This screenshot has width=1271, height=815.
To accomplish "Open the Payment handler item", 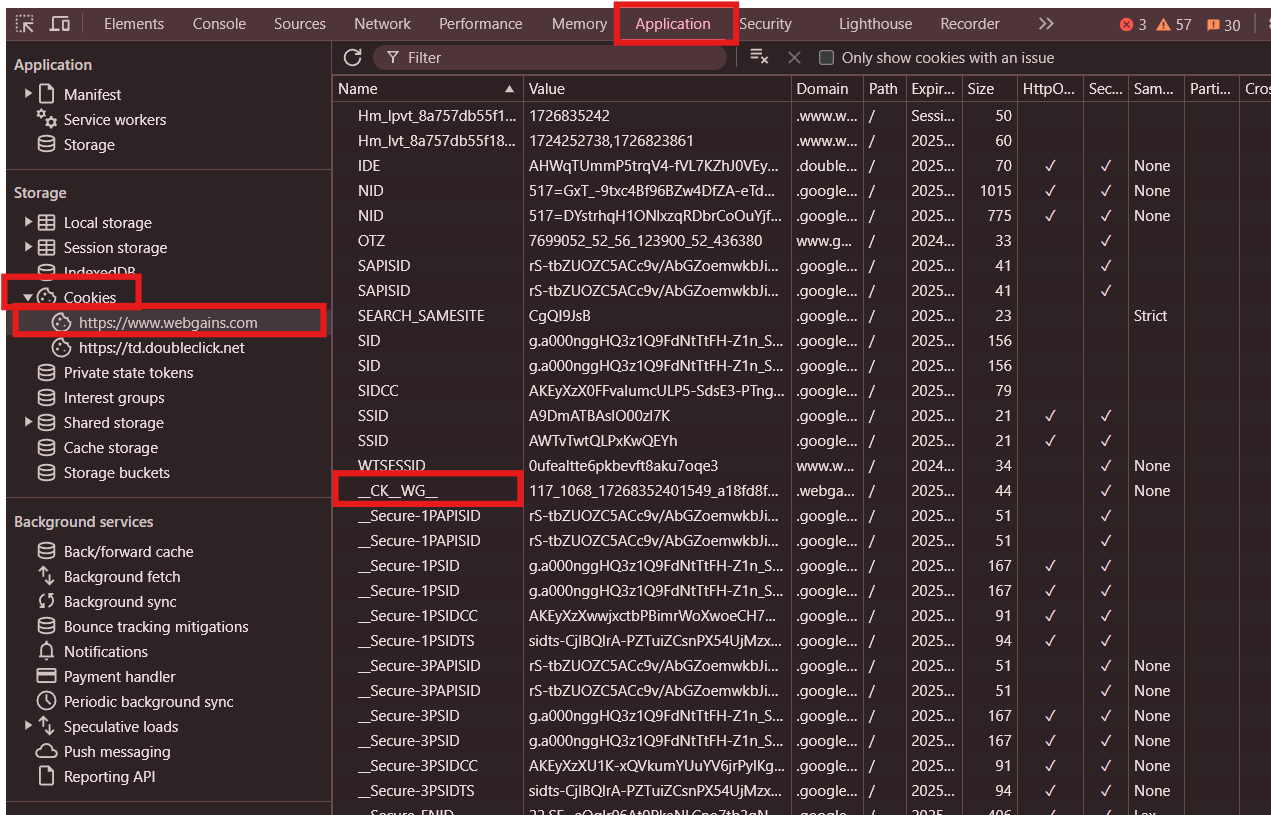I will tap(119, 677).
